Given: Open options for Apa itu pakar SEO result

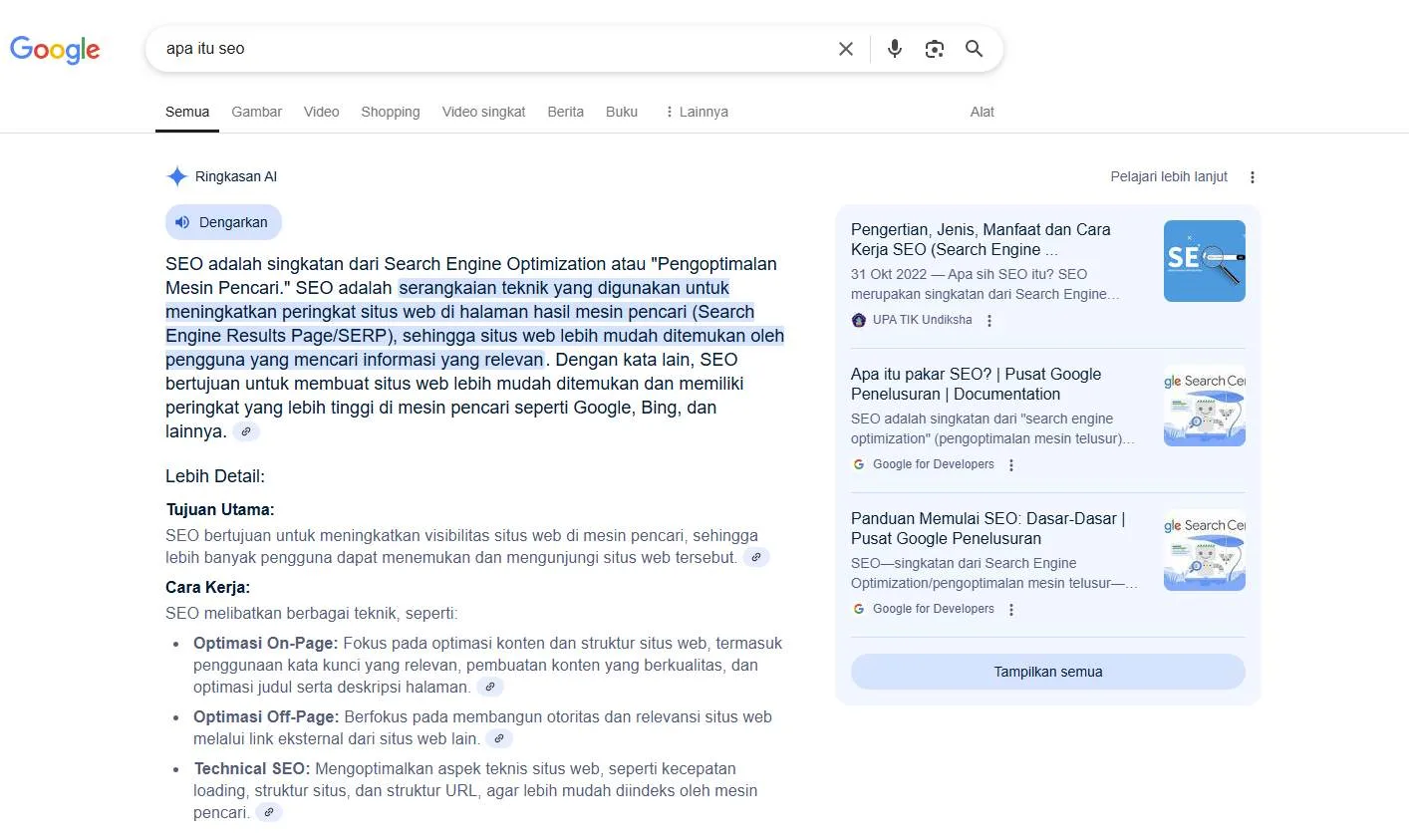Looking at the screenshot, I should click(x=1011, y=465).
